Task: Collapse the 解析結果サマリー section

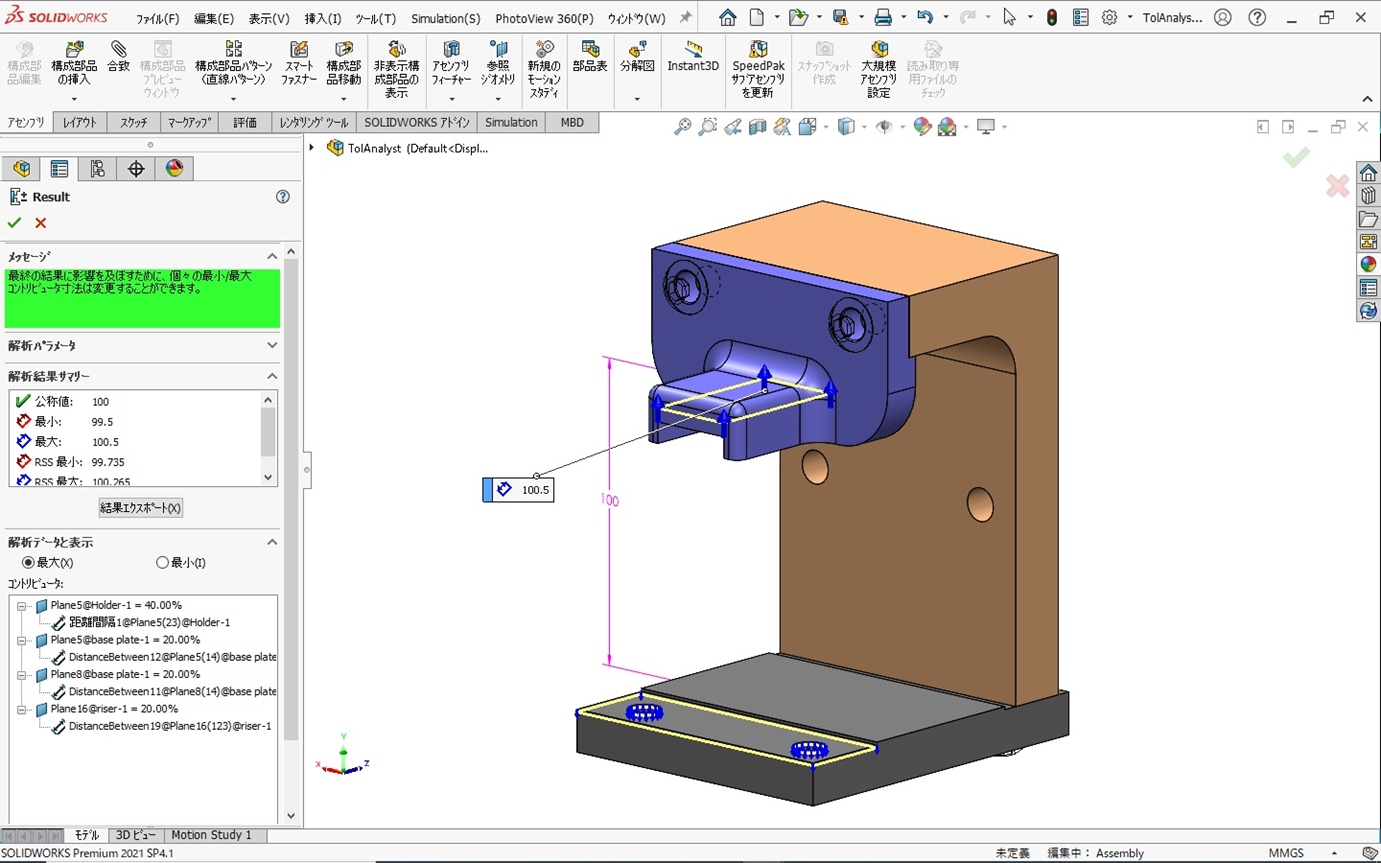Action: point(272,376)
